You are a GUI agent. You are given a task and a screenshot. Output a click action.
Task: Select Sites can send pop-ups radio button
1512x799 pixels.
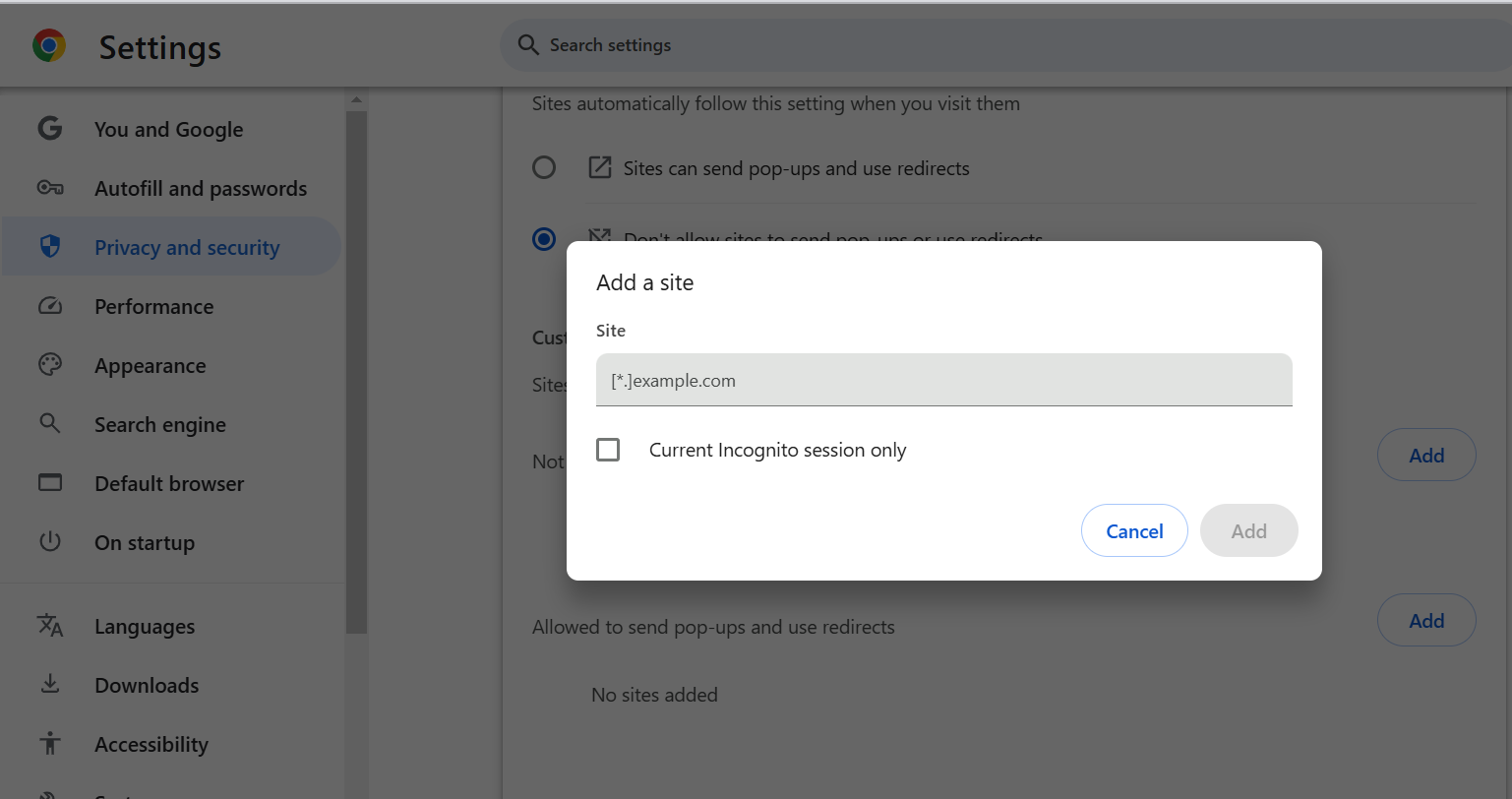tap(544, 167)
